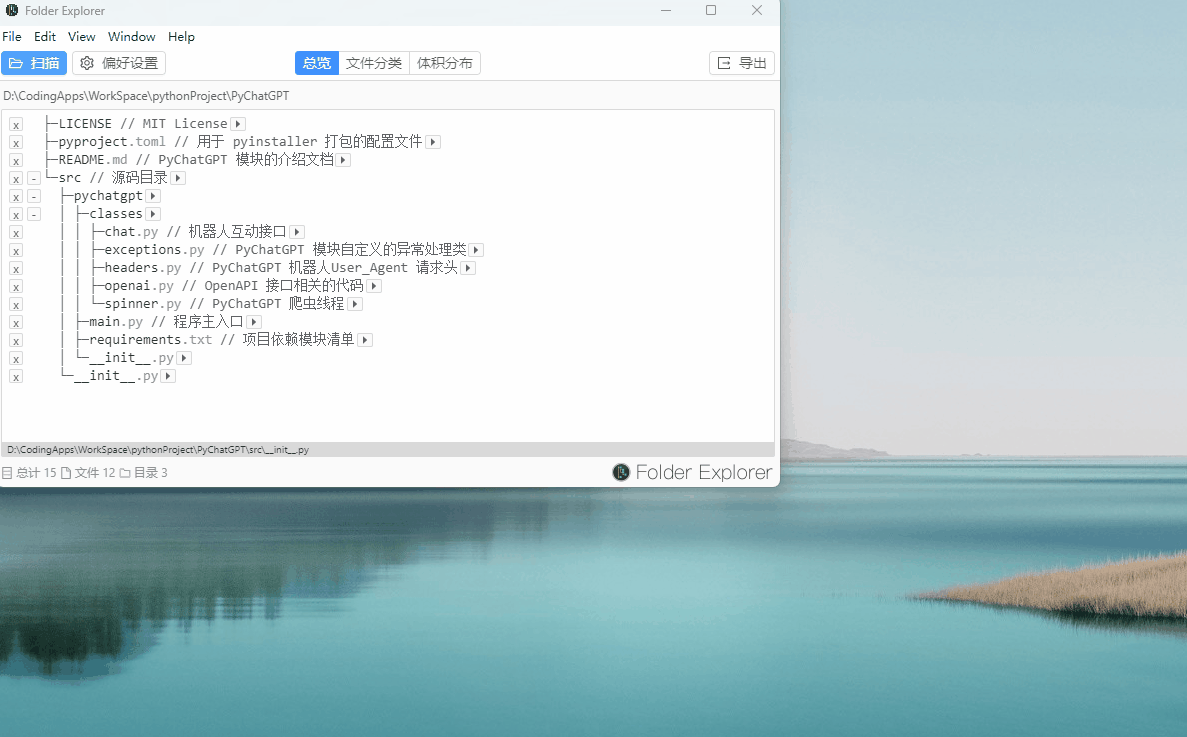Click arrow icon after requirements.txt comment
Screen dimensions: 1187x737
pos(365,341)
